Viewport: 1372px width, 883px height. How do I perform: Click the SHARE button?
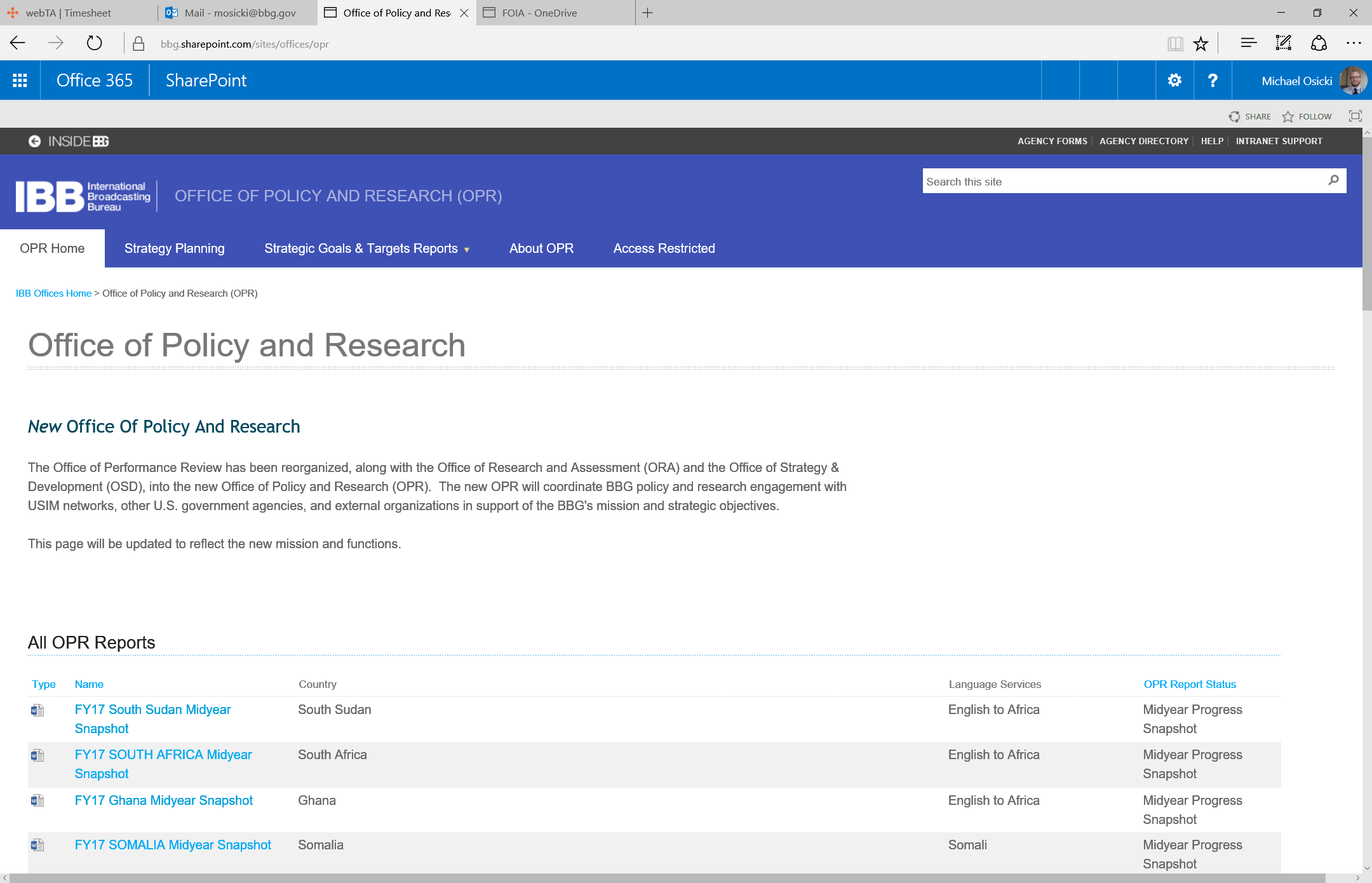pos(1249,116)
